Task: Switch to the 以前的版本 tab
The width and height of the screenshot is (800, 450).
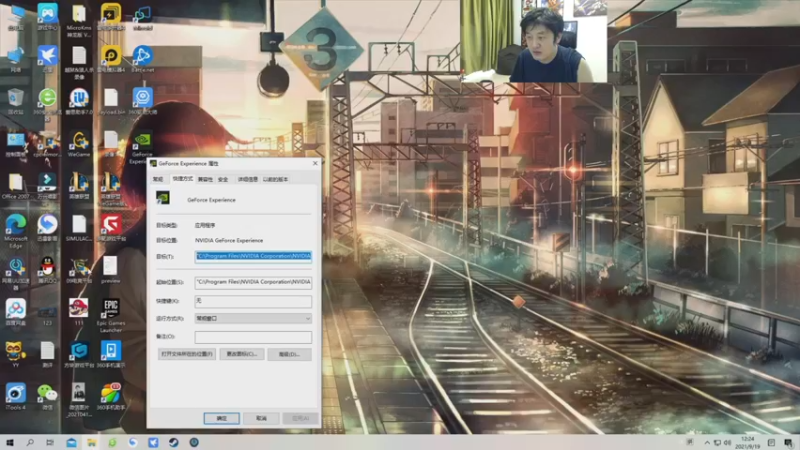Action: pos(276,179)
